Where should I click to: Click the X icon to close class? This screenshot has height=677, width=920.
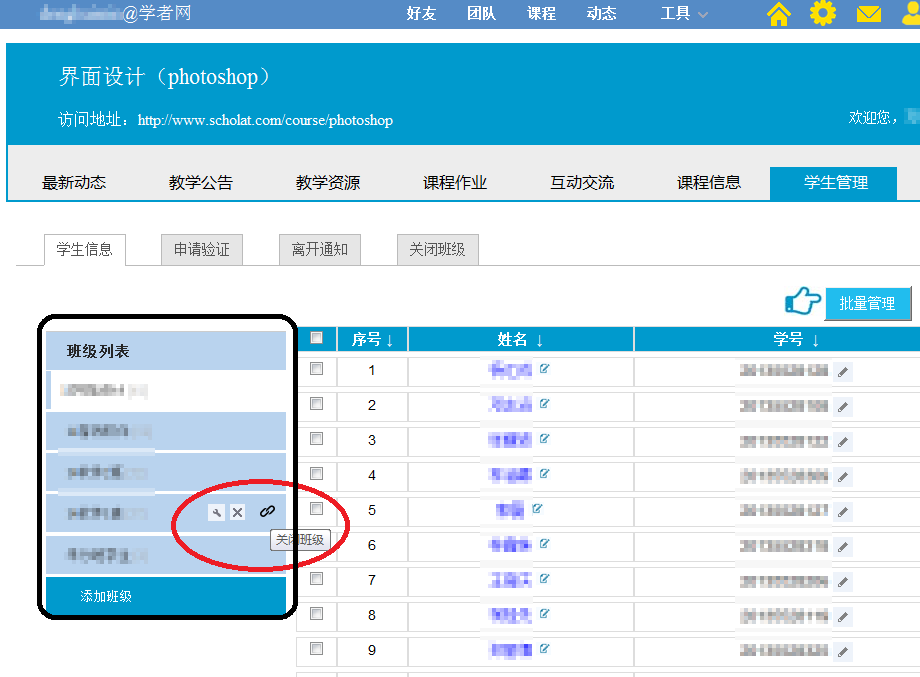(237, 512)
